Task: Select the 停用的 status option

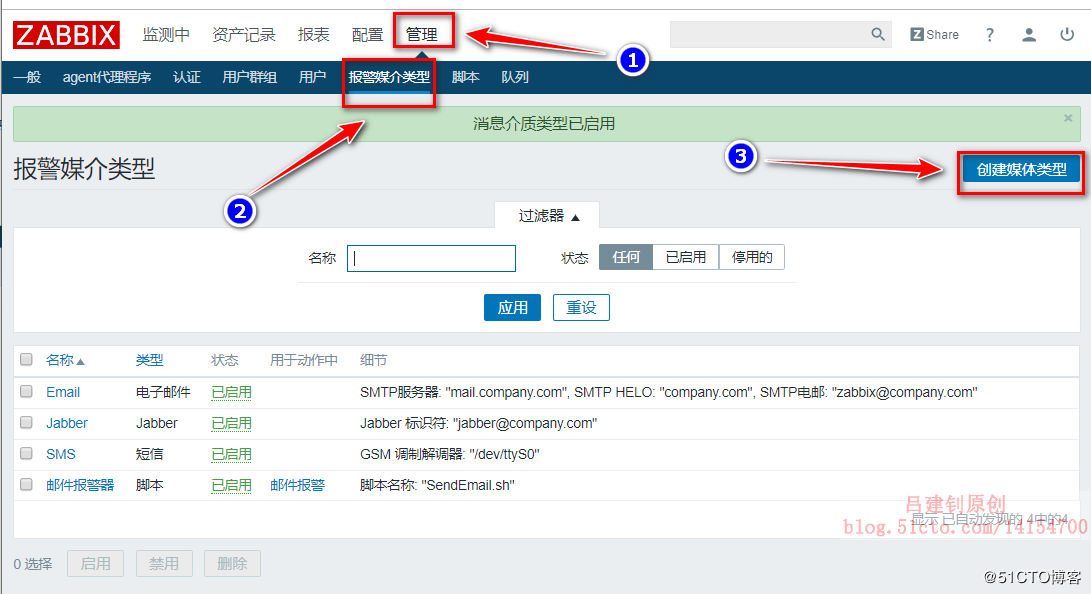Action: 751,257
